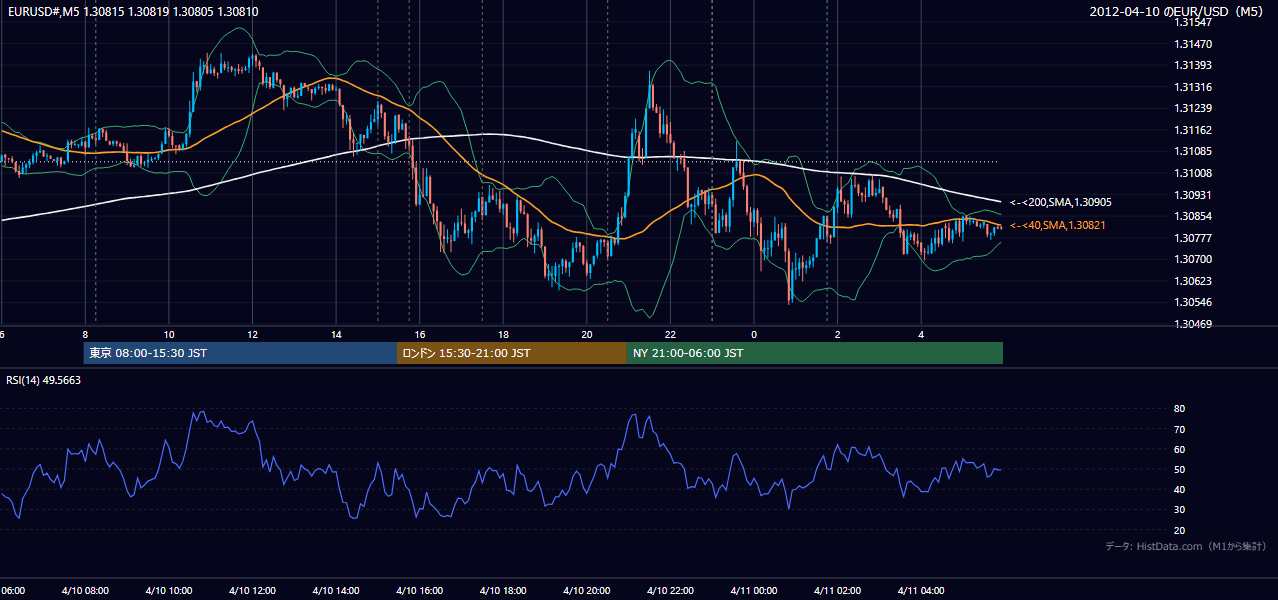Viewport: 1278px width, 600px height.
Task: Click hour 12 on the price chart axis
Action: [x=252, y=335]
